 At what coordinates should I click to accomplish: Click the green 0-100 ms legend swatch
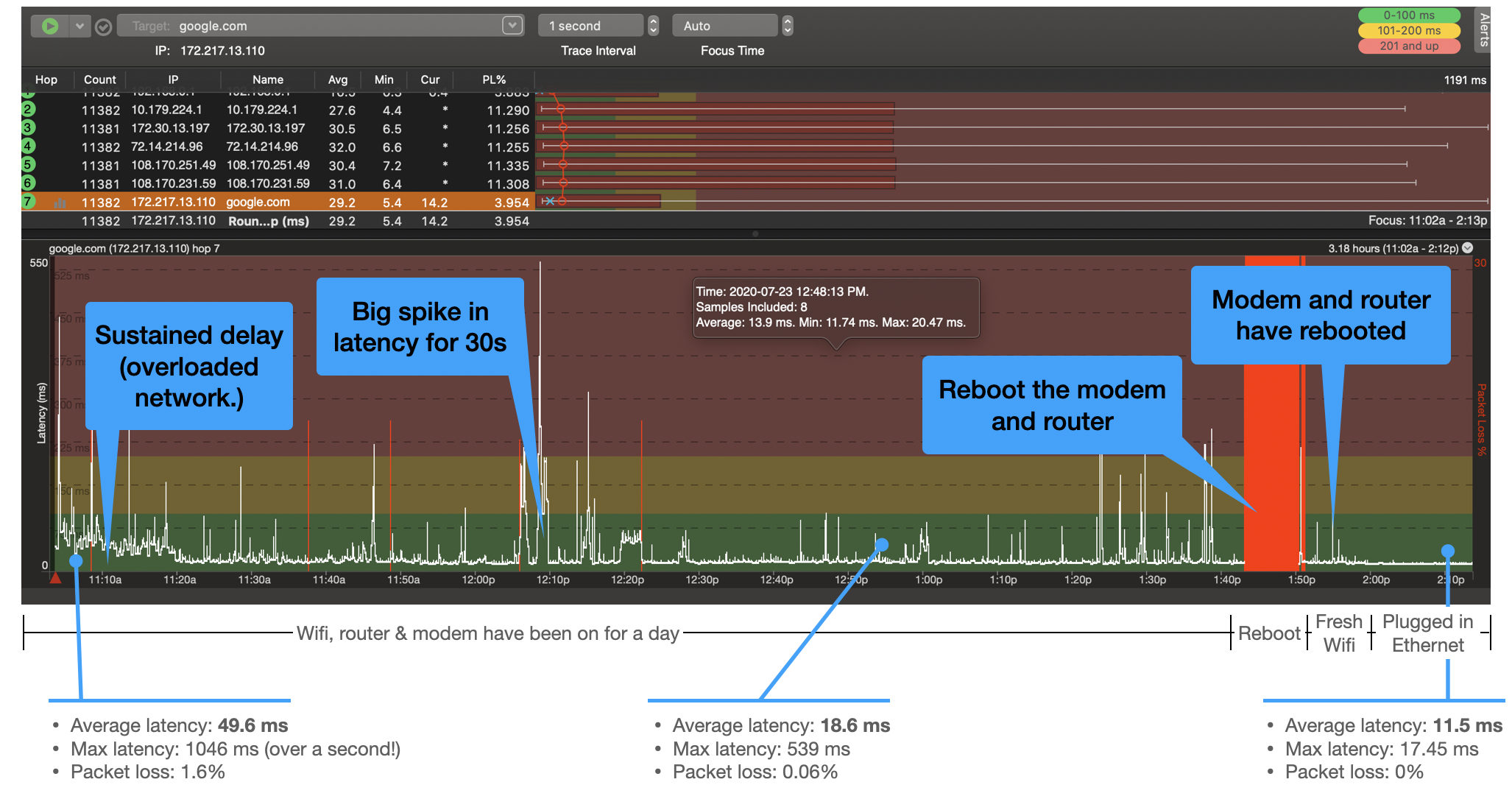[x=1408, y=15]
